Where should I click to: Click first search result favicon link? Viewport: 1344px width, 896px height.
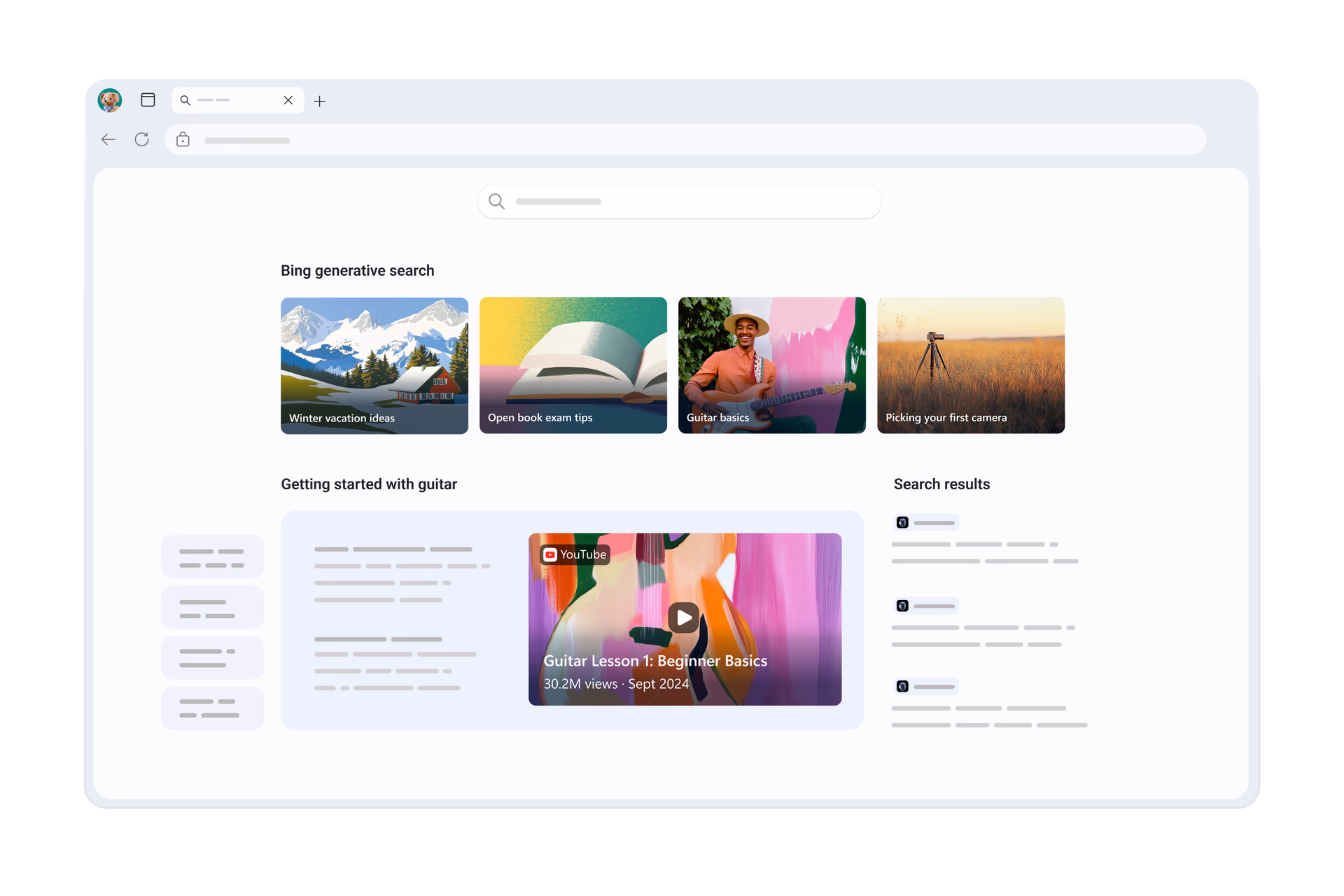pos(903,522)
